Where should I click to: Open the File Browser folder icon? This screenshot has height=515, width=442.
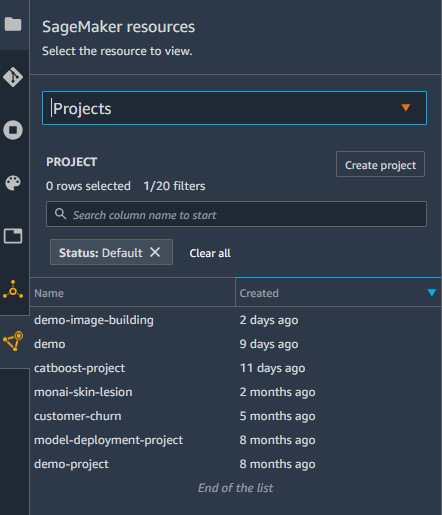13,24
